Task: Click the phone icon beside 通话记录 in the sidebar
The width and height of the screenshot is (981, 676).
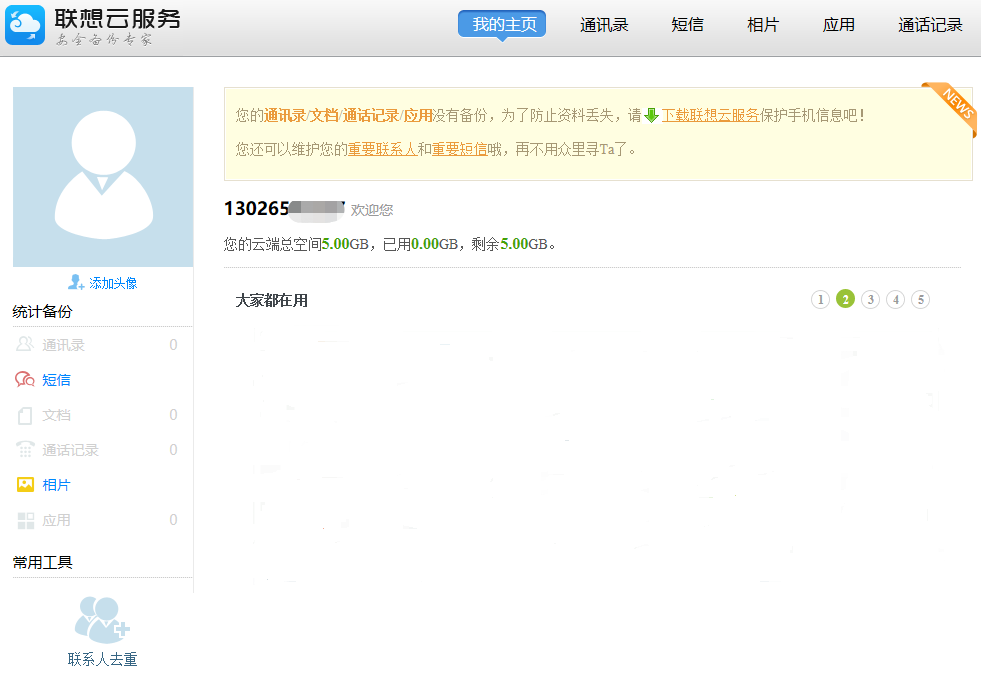Action: click(x=25, y=449)
